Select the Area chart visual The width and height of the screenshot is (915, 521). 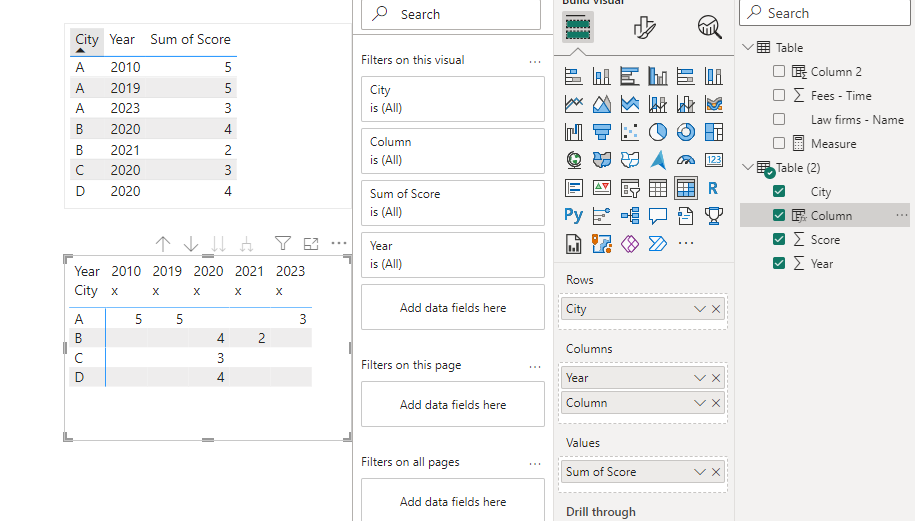pos(602,104)
